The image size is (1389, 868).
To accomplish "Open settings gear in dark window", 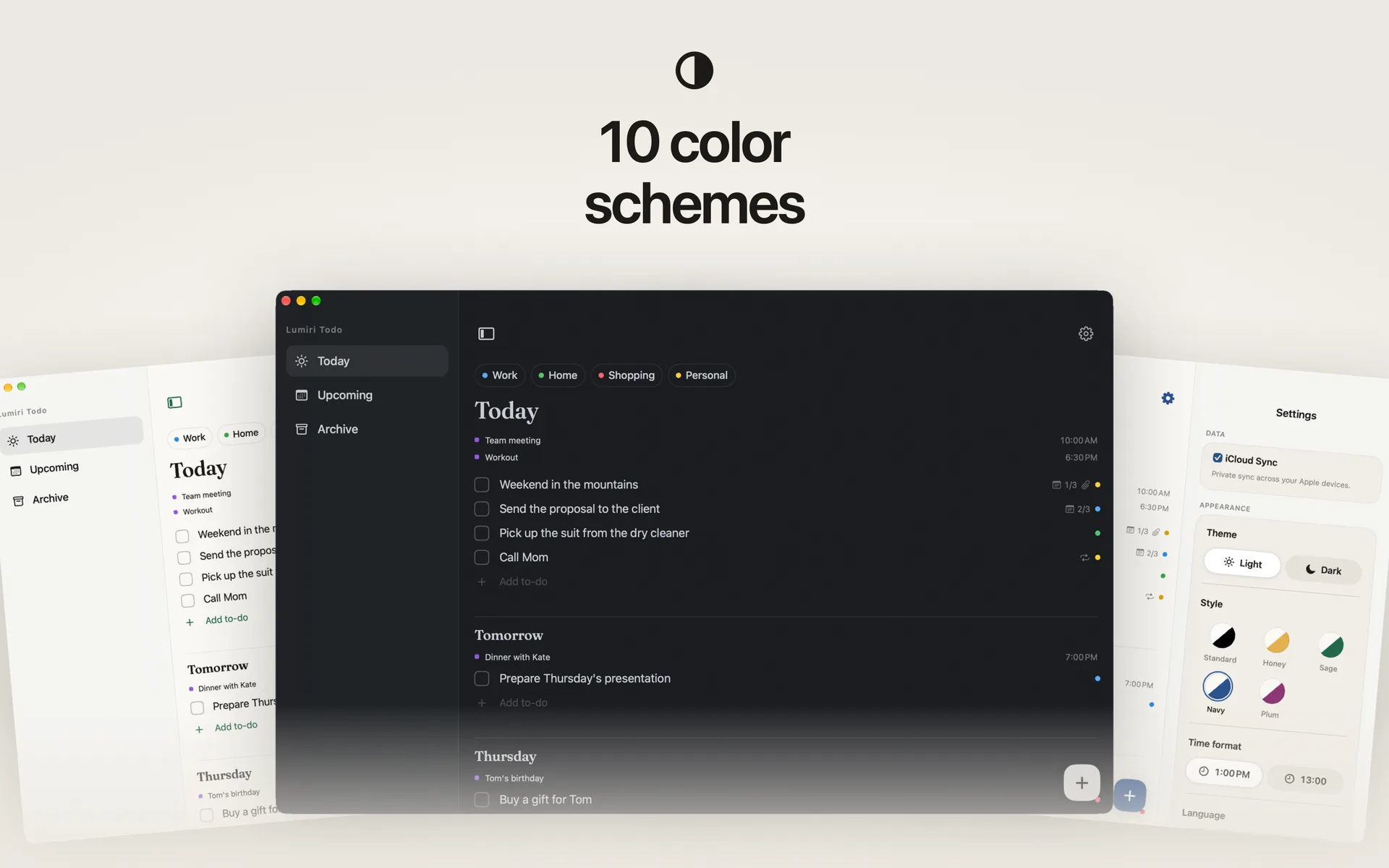I will 1086,333.
